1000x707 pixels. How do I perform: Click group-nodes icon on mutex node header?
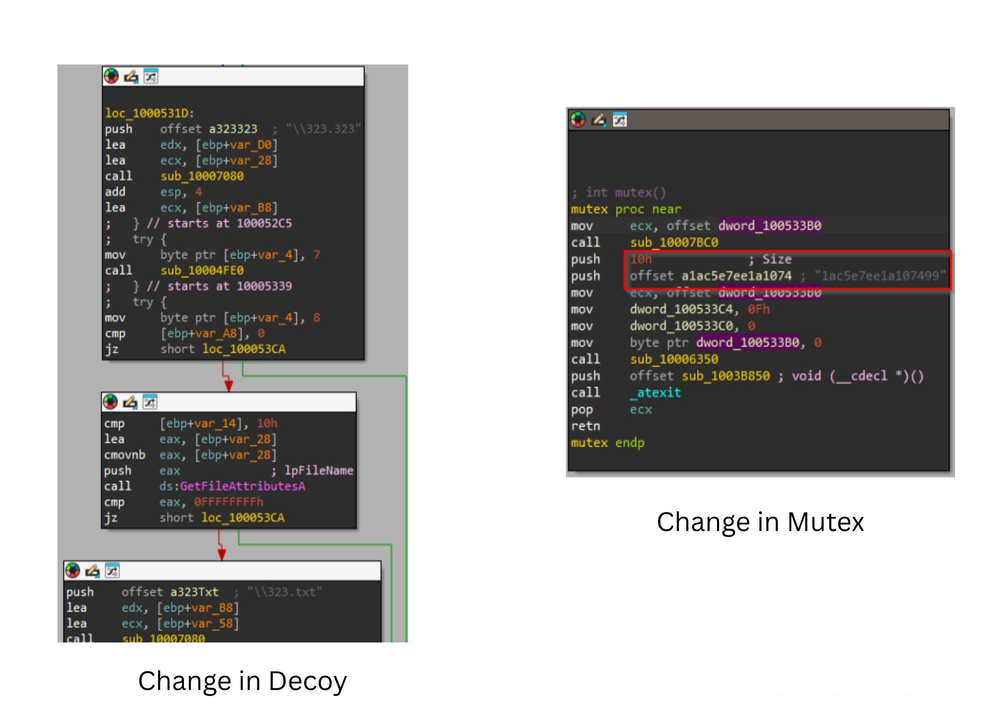point(619,120)
